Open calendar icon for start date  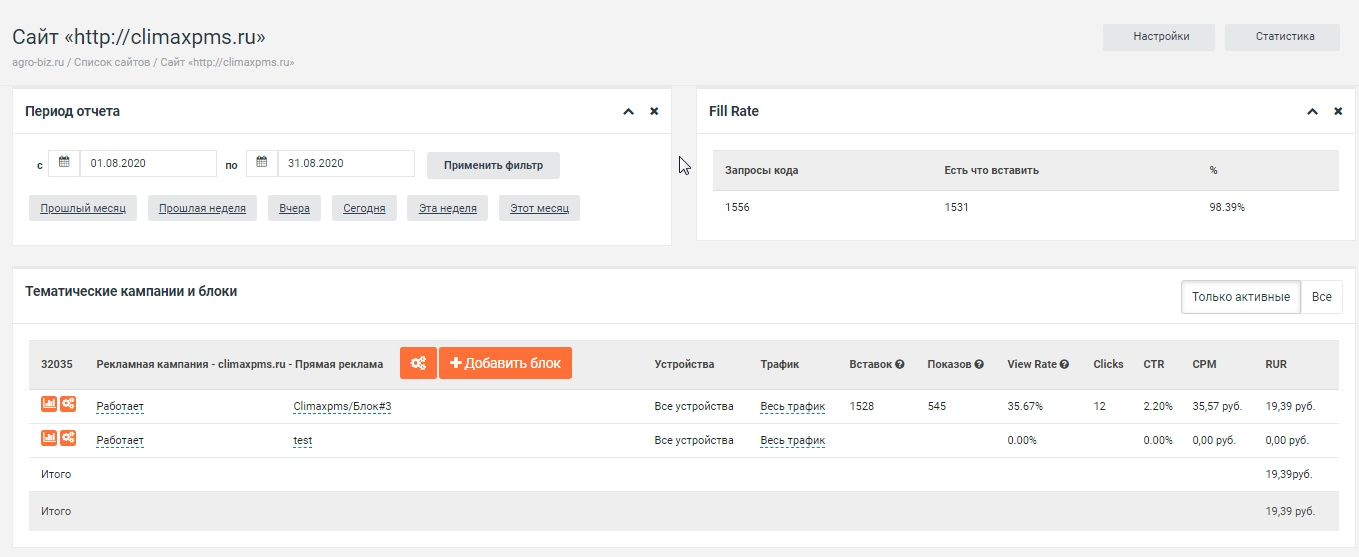tap(64, 163)
